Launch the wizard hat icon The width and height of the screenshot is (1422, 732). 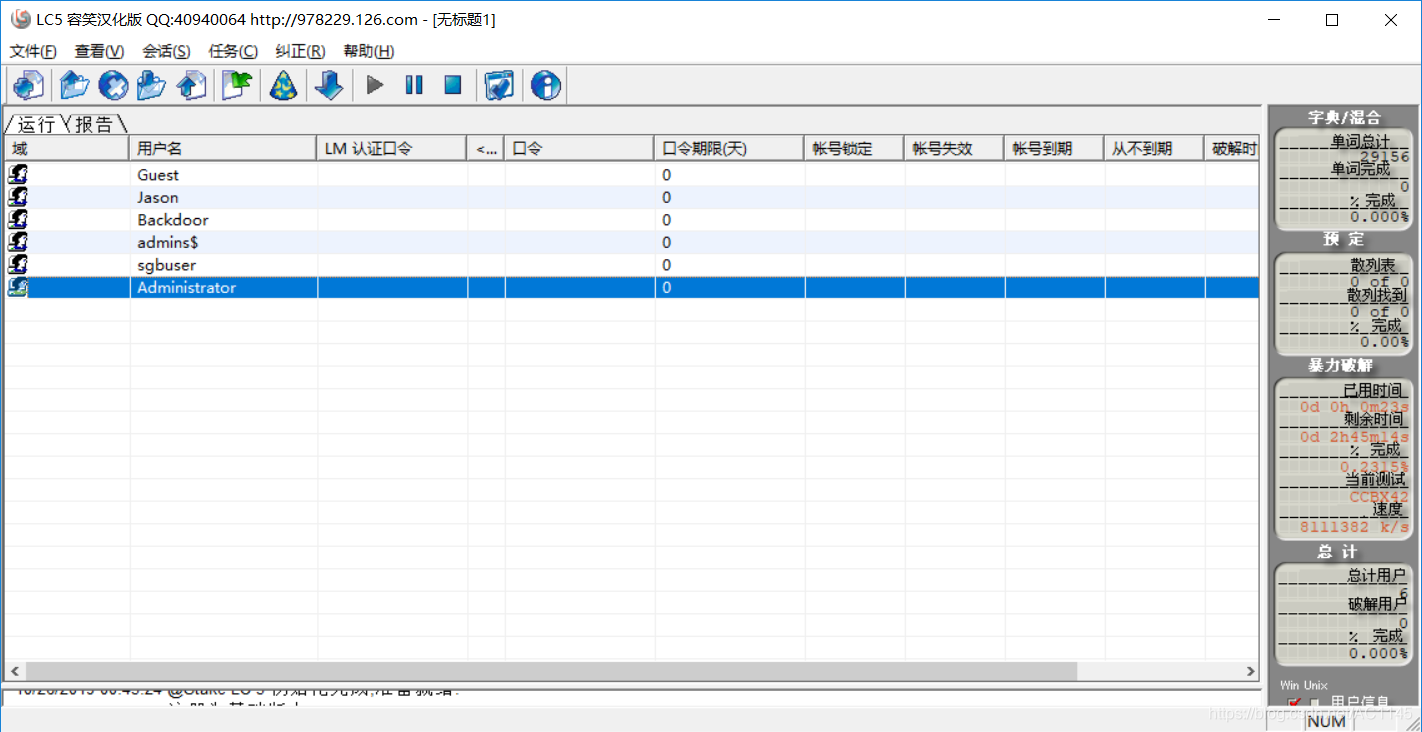pyautogui.click(x=283, y=85)
